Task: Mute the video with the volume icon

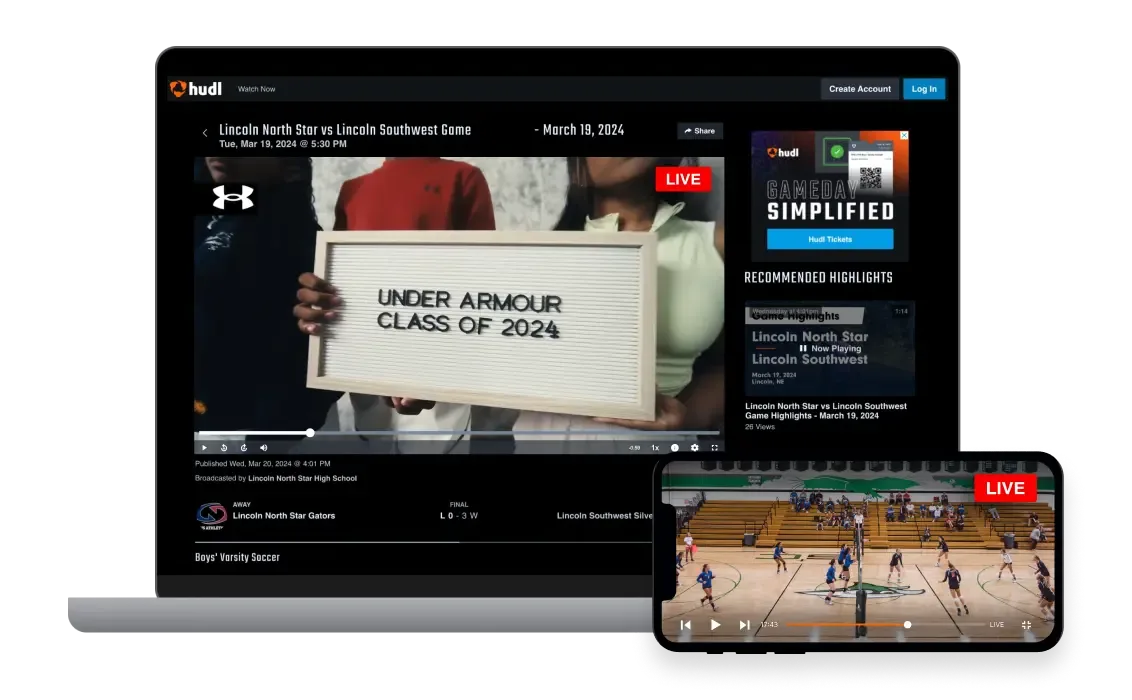Action: [x=264, y=447]
